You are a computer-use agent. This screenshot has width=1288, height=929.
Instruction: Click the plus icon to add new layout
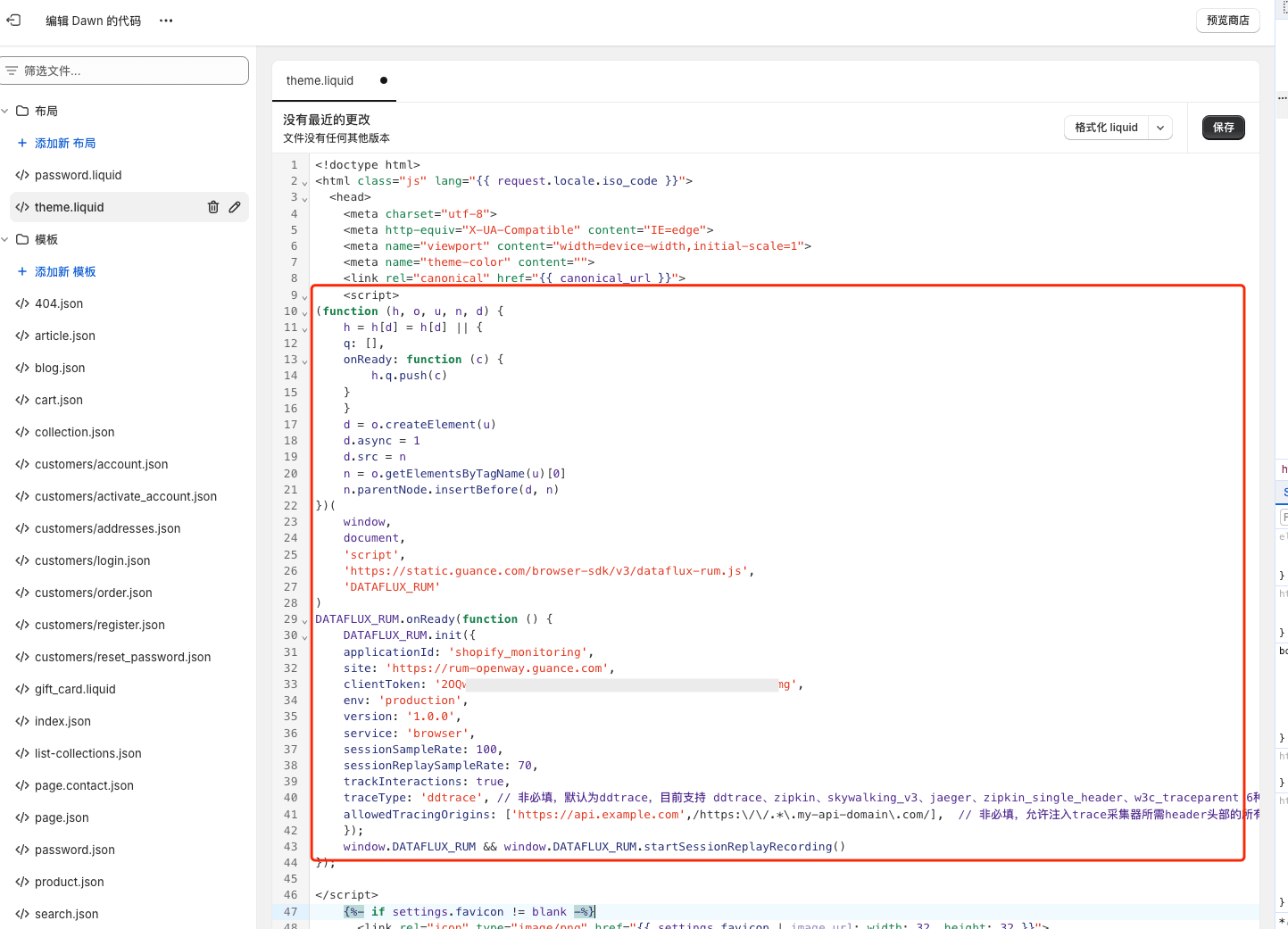[x=22, y=143]
